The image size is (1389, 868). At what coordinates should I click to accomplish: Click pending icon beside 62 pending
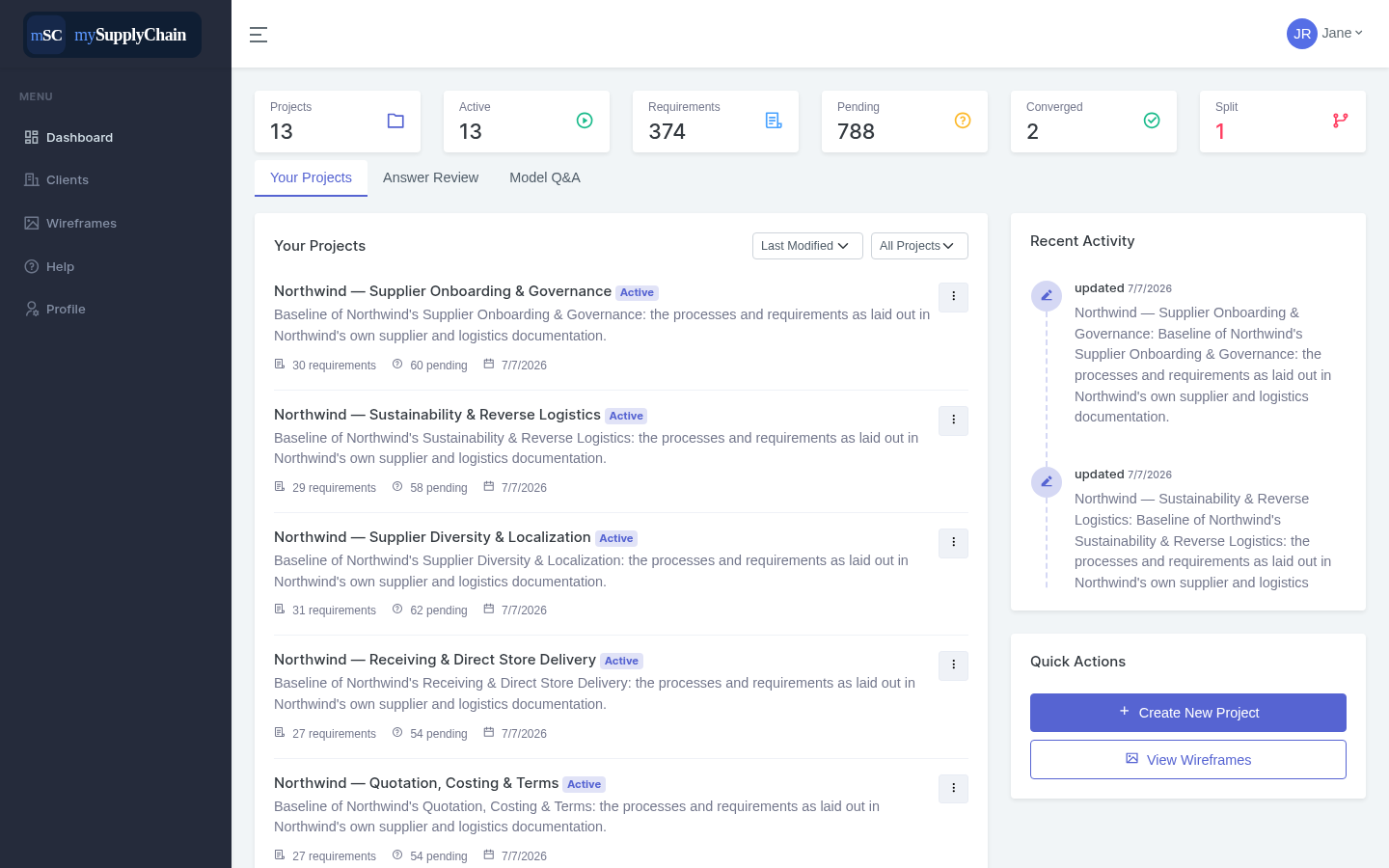tap(397, 610)
